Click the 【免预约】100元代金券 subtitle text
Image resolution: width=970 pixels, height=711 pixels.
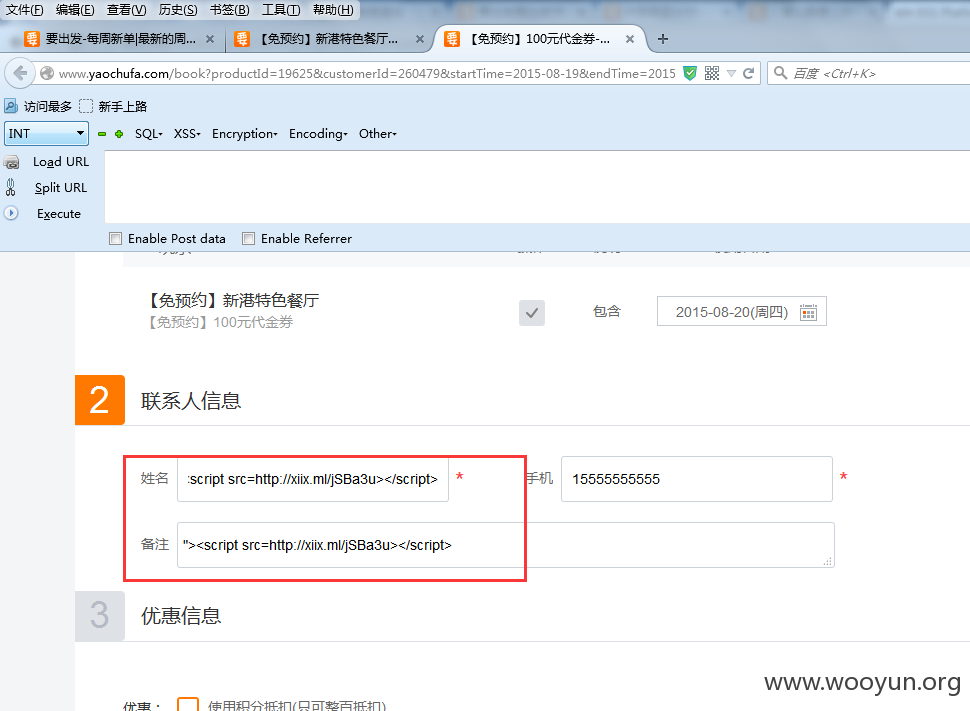pyautogui.click(x=220, y=322)
